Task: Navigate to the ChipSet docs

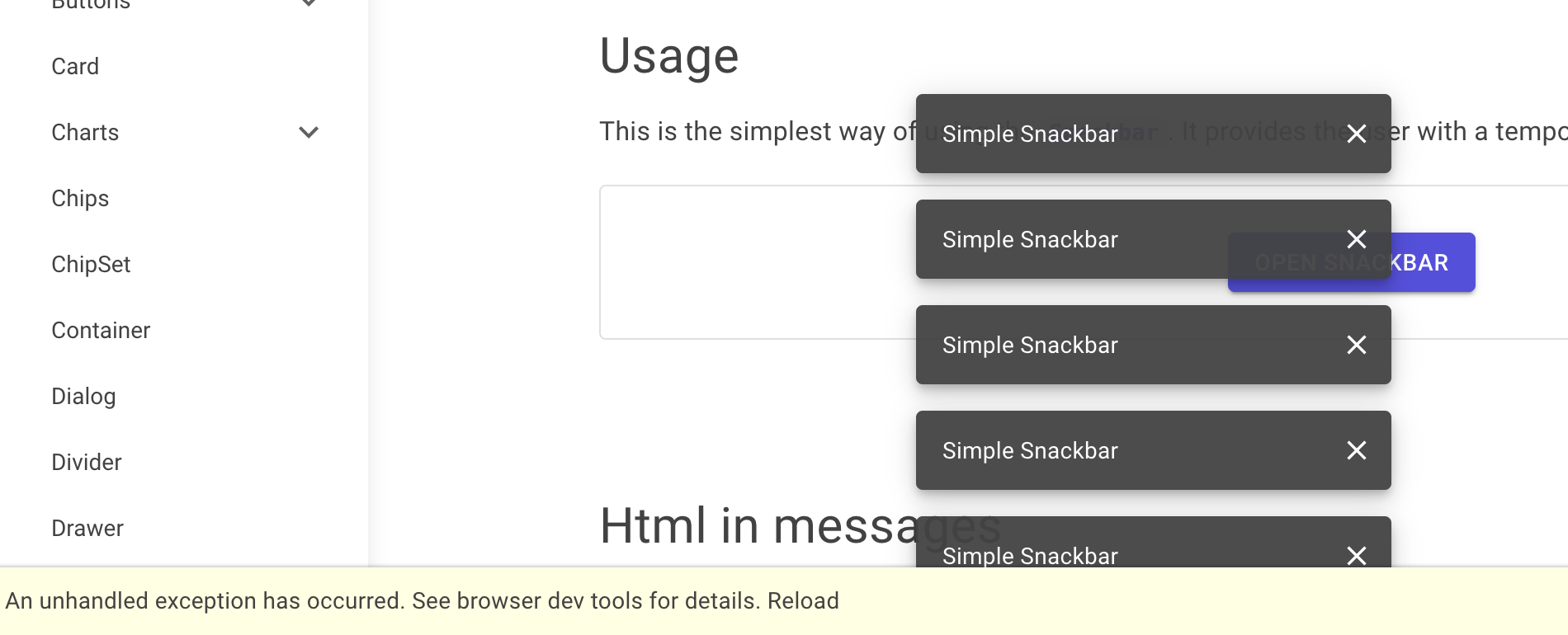Action: pos(91,264)
